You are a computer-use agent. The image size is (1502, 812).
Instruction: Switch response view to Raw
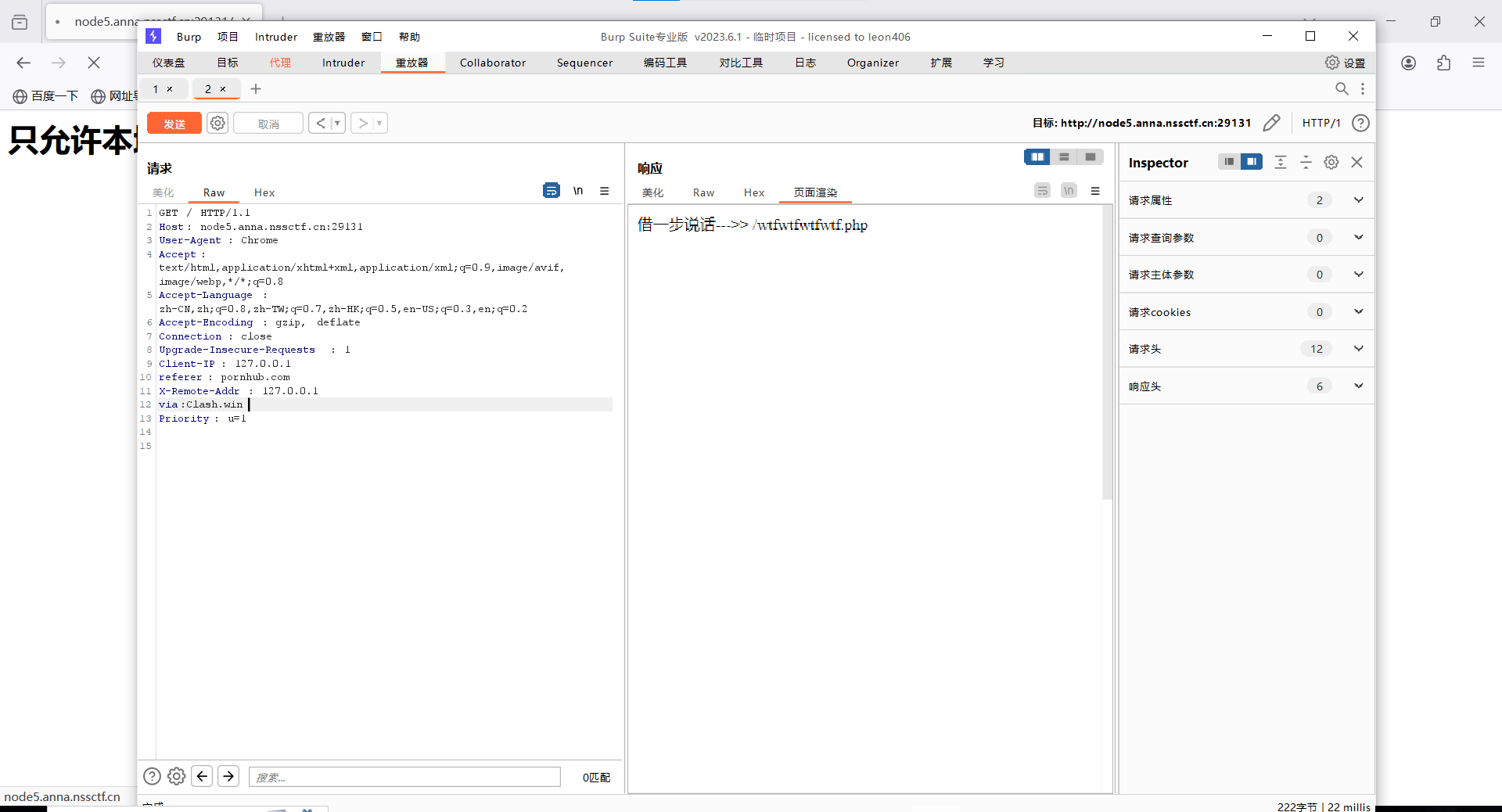pos(703,192)
